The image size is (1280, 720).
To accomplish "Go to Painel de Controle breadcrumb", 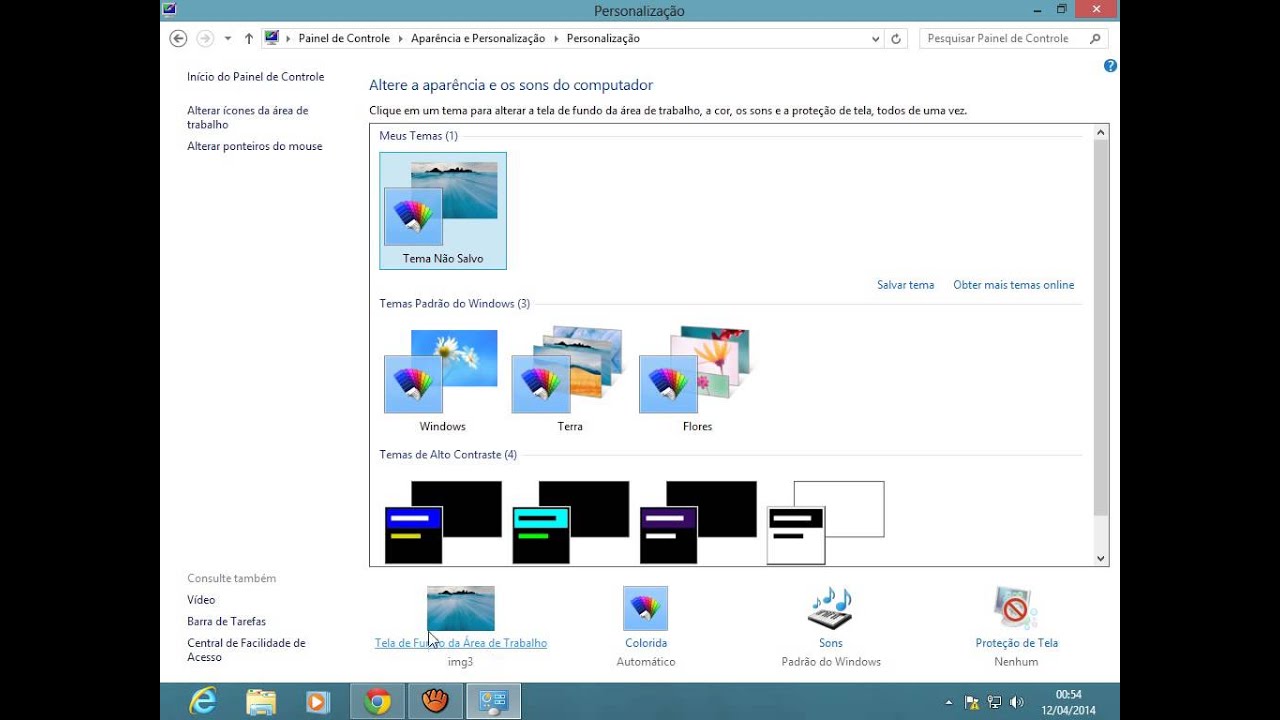I will pyautogui.click(x=344, y=39).
